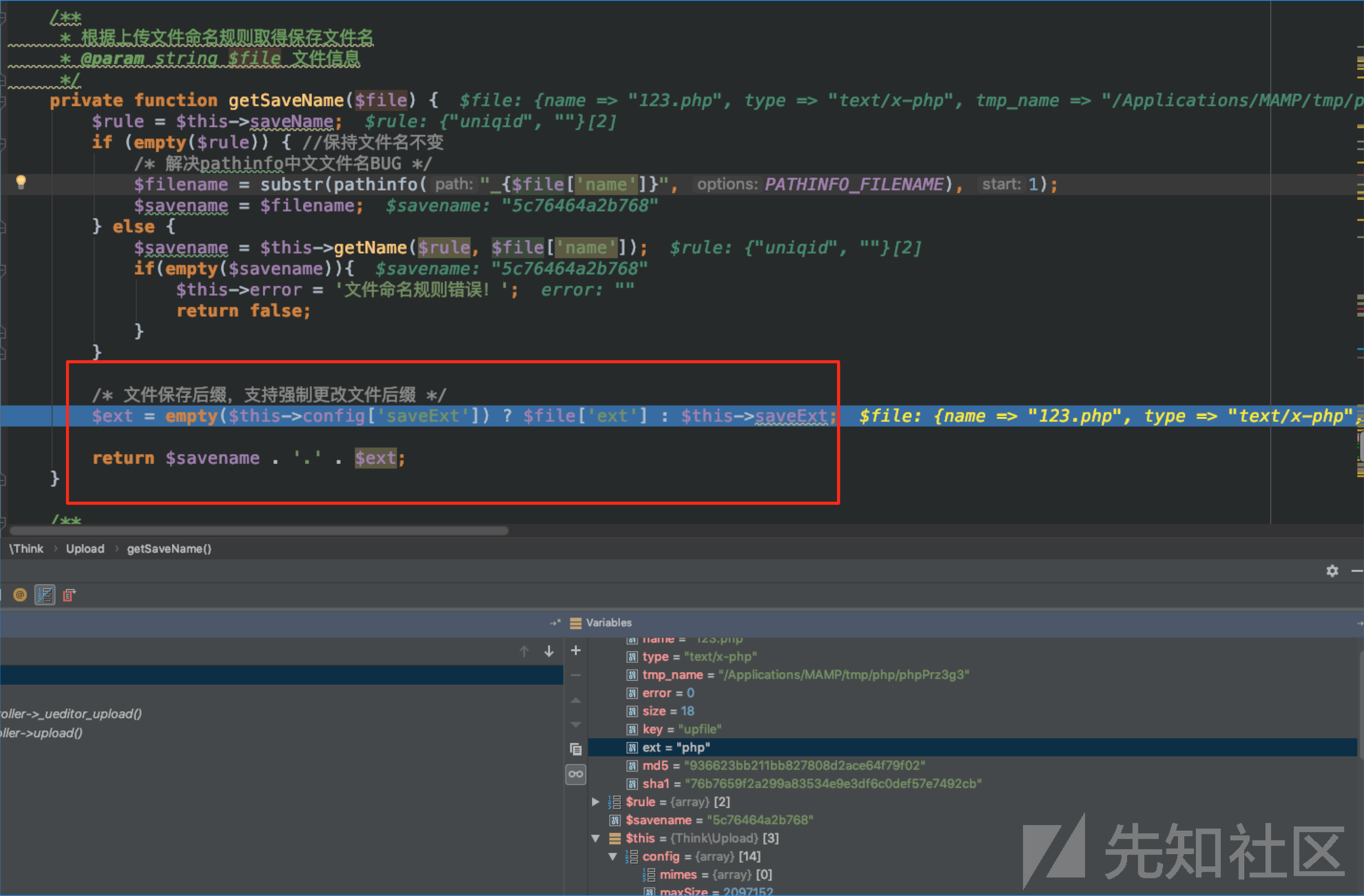1364x896 pixels.
Task: Click the previous frame up arrow
Action: coord(524,651)
